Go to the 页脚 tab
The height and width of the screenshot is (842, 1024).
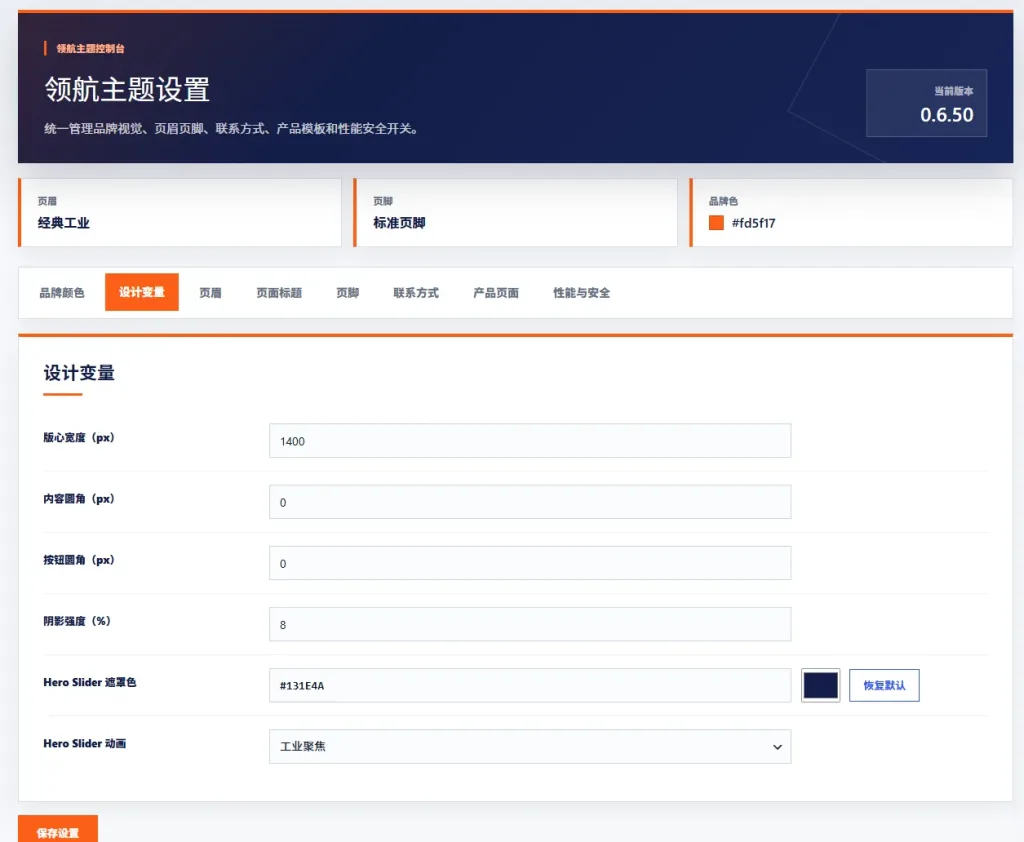click(347, 293)
